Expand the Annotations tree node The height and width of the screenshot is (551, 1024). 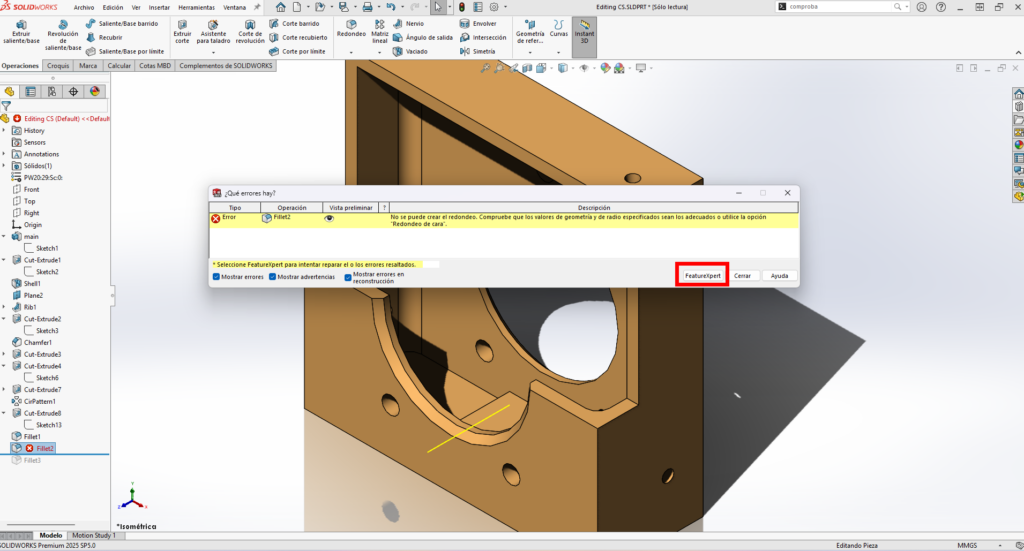coord(4,154)
